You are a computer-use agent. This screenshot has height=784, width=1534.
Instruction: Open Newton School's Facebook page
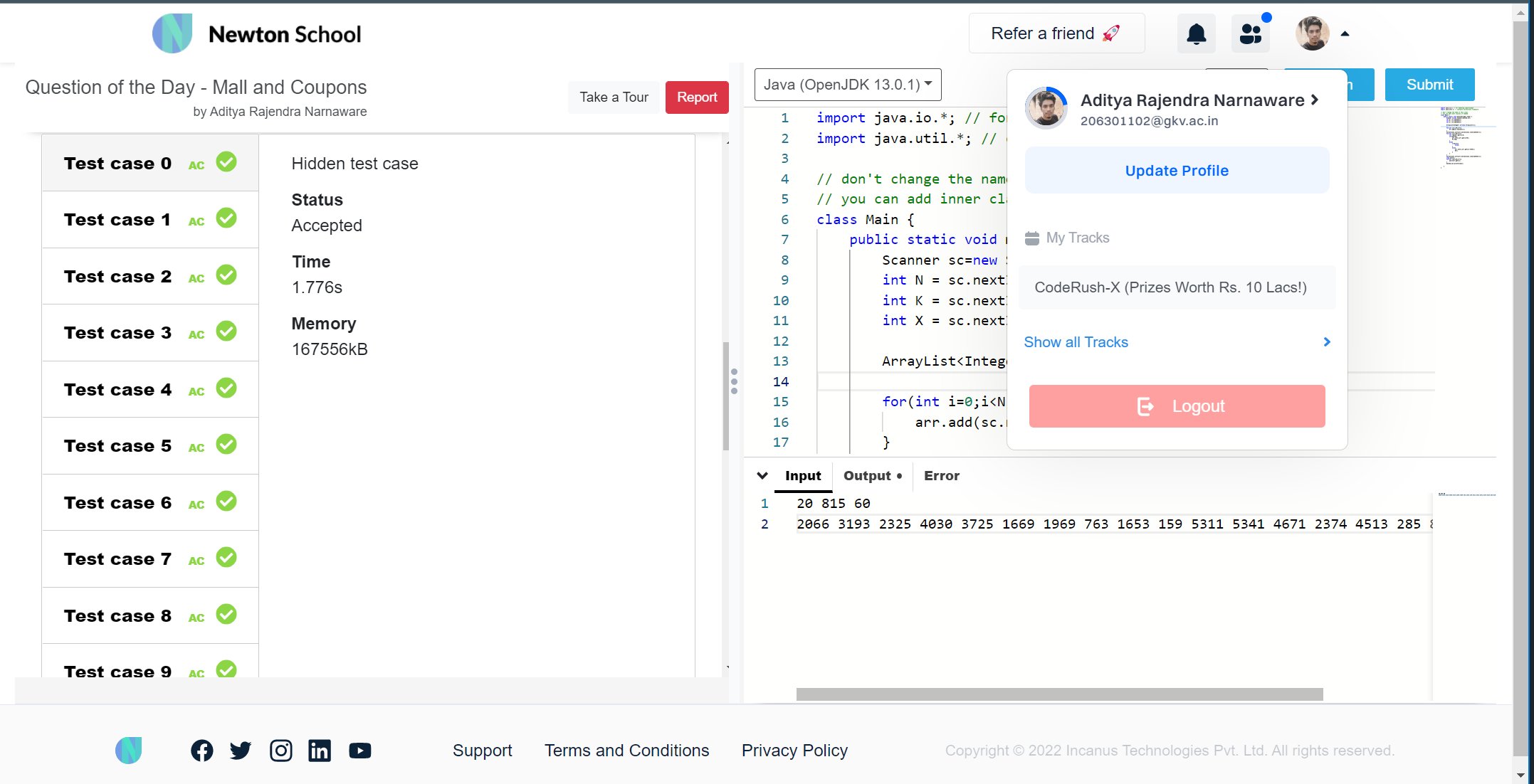[x=201, y=750]
